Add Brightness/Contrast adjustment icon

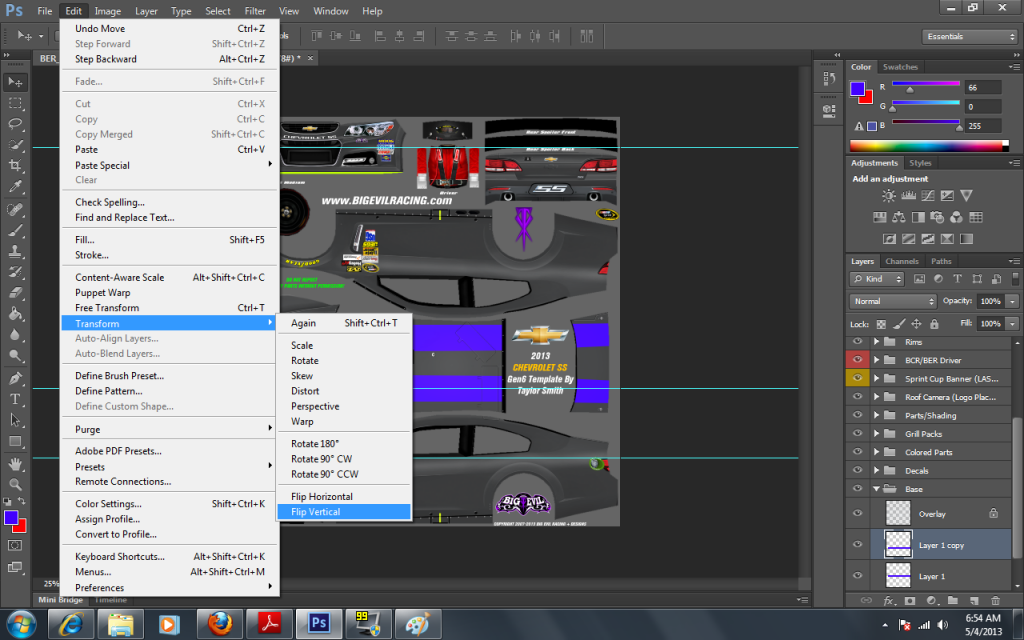pyautogui.click(x=888, y=195)
